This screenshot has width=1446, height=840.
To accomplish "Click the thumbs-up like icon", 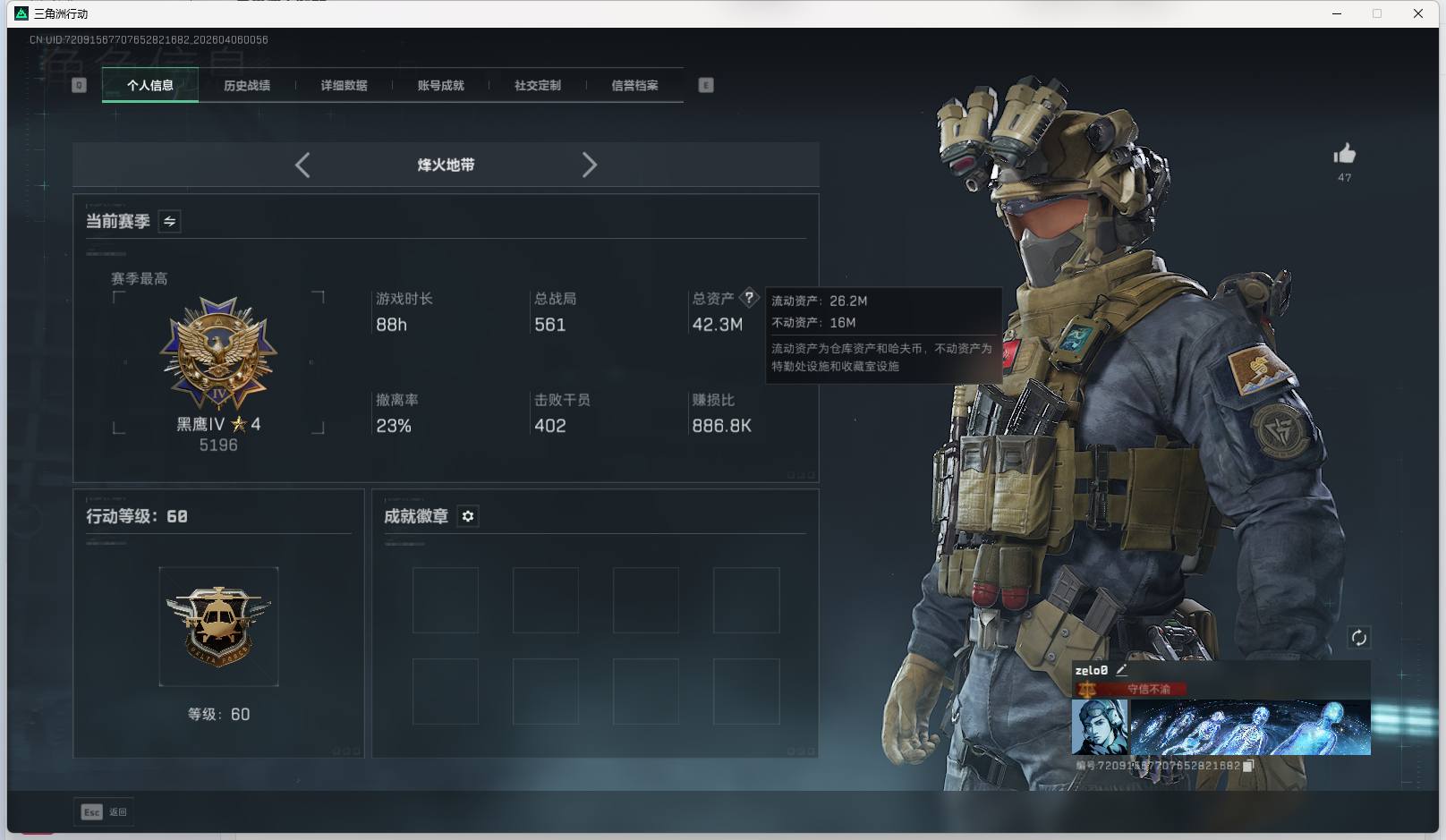I will (1344, 155).
